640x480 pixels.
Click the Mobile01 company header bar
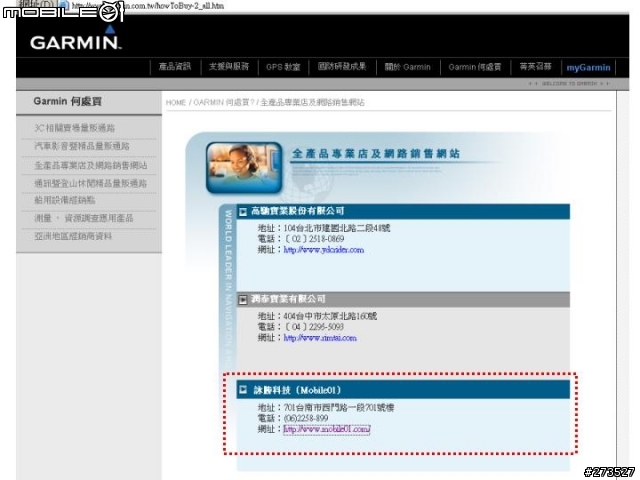click(403, 390)
